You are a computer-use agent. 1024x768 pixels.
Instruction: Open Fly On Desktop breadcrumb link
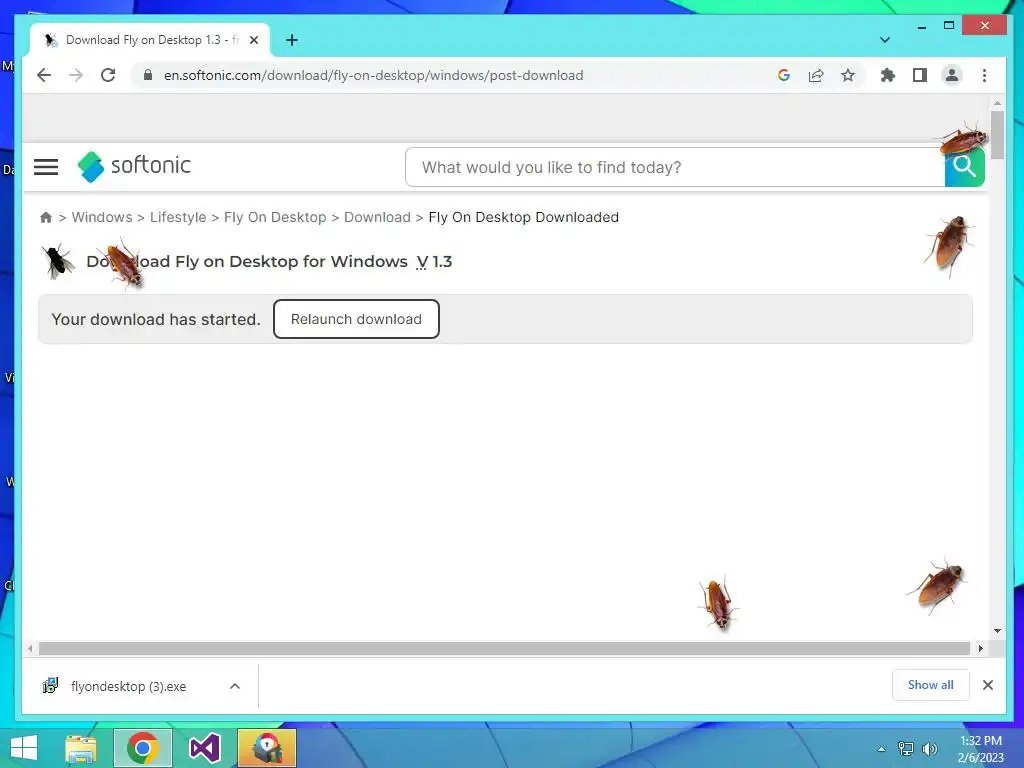pyautogui.click(x=275, y=217)
